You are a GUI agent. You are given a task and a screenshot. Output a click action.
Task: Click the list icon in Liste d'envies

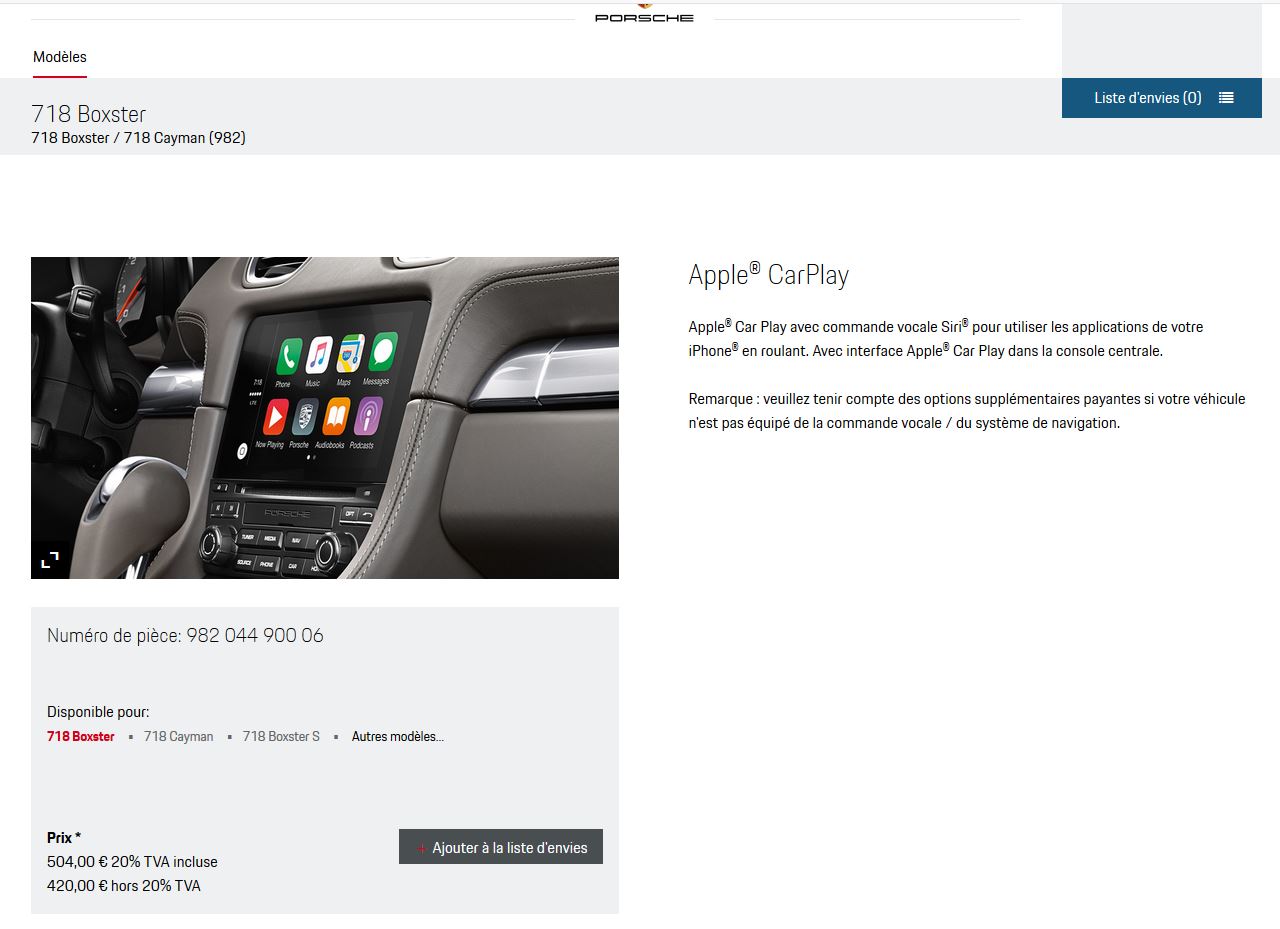(x=1226, y=98)
